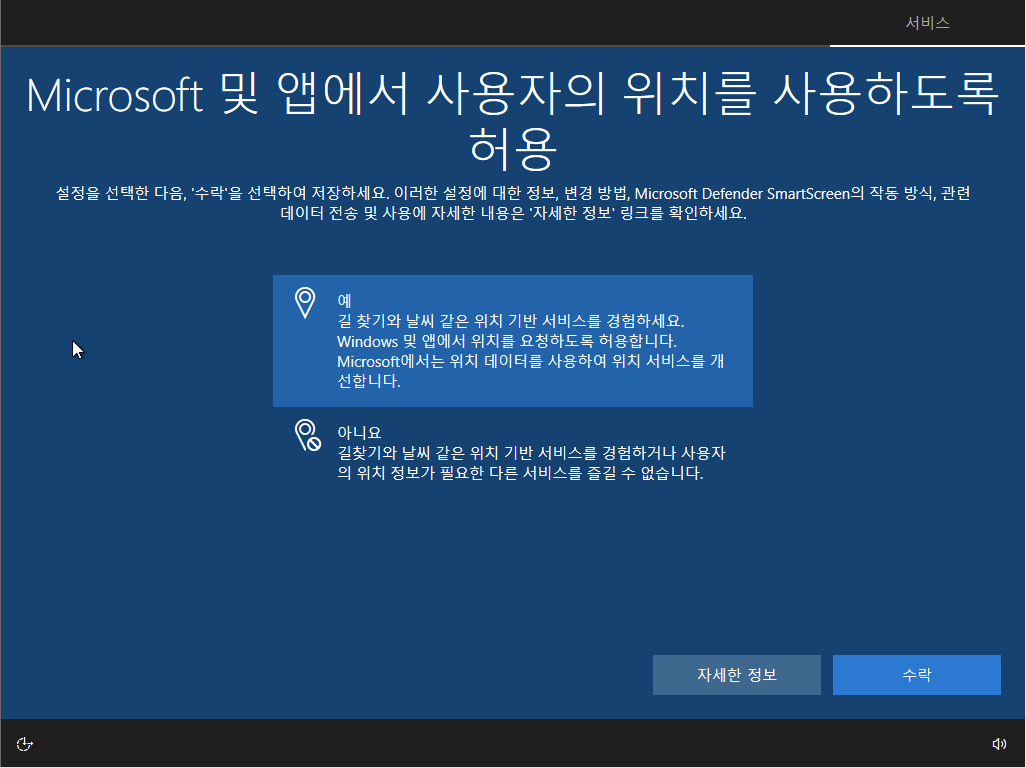Click the blocked location icon beside 아니요
This screenshot has height=768, width=1026.
pyautogui.click(x=308, y=435)
